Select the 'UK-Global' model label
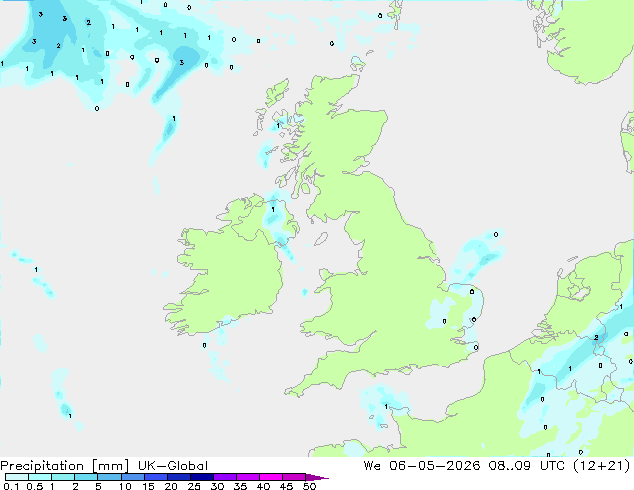This screenshot has width=634, height=490. pos(173,466)
